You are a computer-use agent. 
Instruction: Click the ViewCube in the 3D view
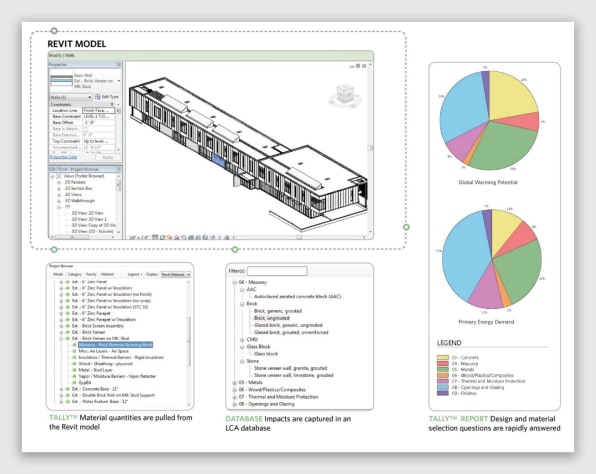pyautogui.click(x=345, y=94)
